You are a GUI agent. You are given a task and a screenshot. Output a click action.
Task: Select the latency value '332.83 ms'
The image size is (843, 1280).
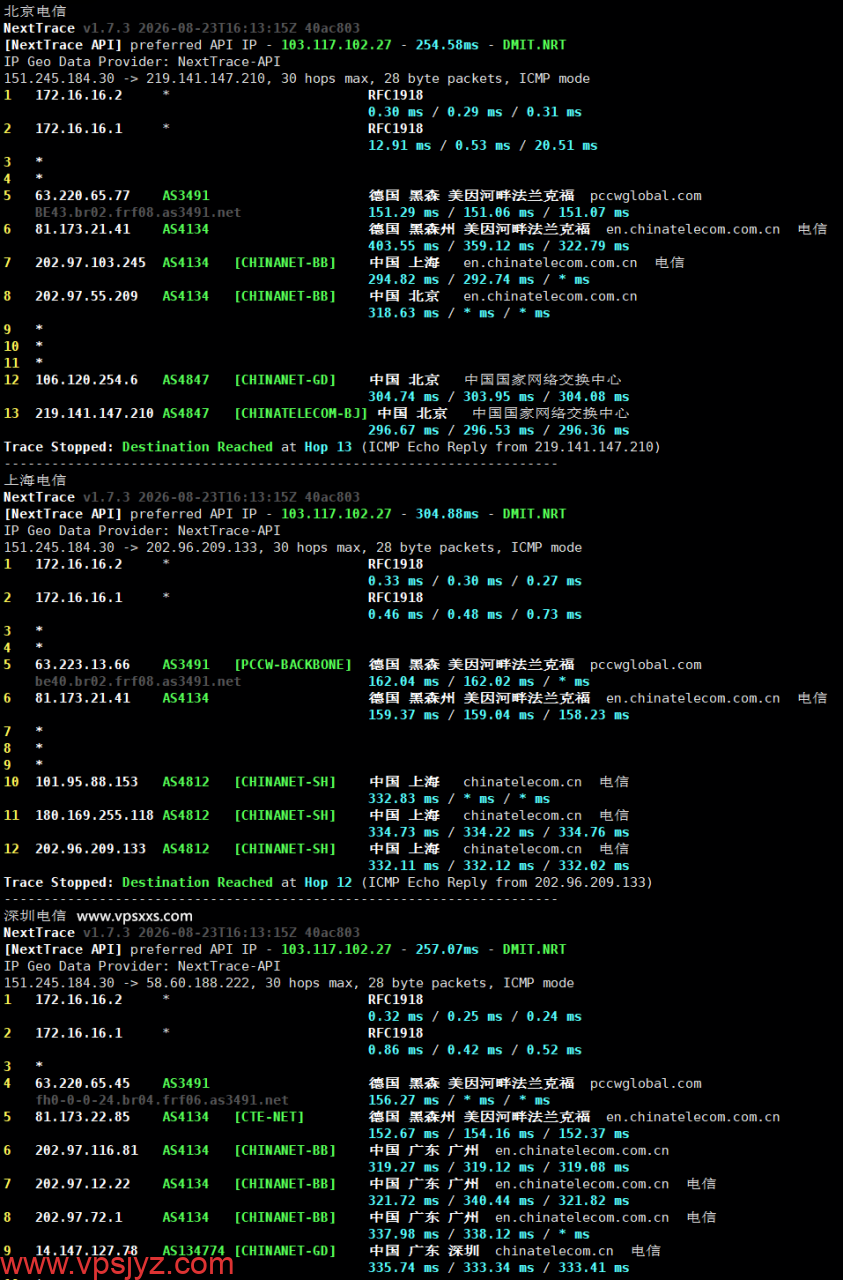404,798
